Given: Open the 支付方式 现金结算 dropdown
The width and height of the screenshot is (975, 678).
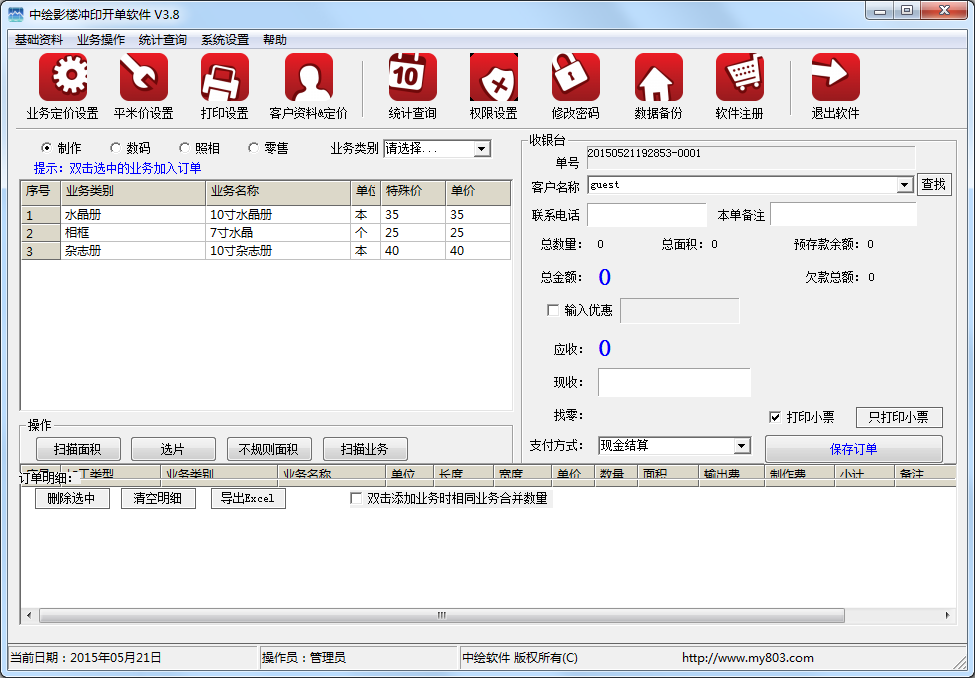Looking at the screenshot, I should pos(741,445).
